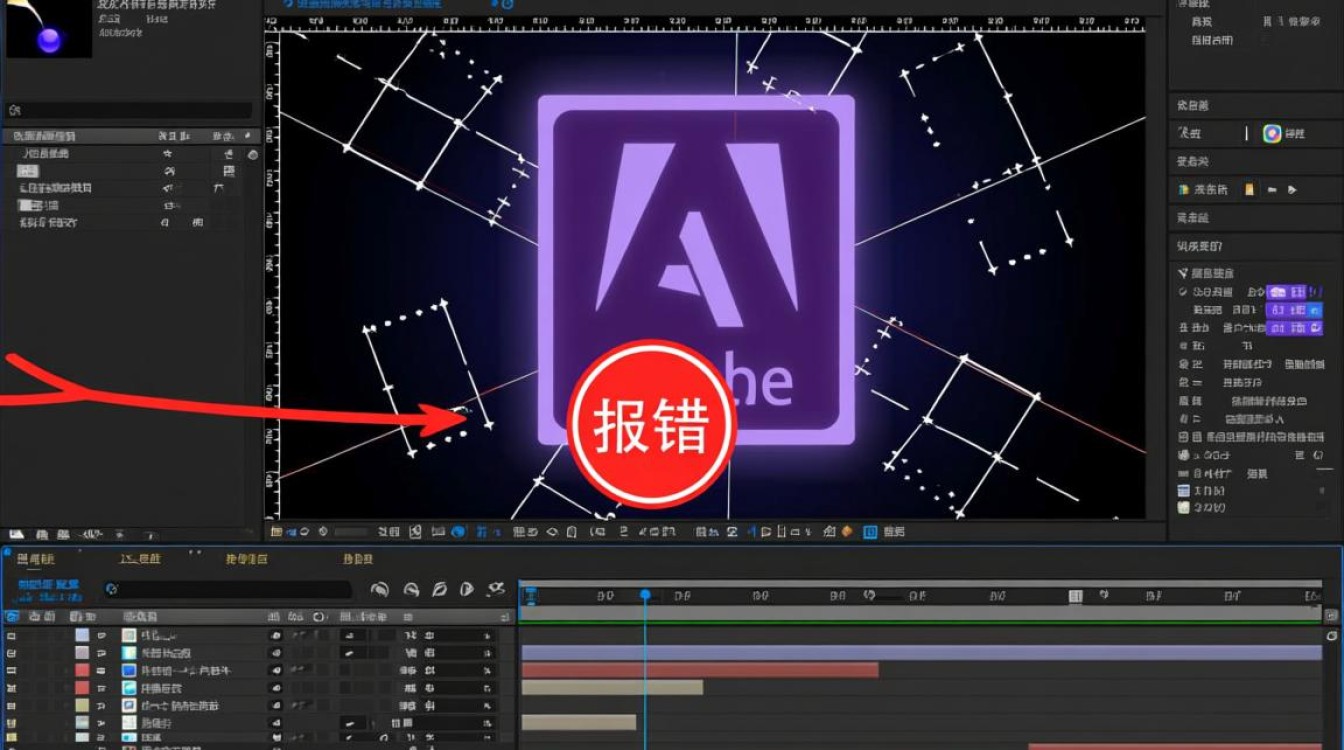Open the fourth tab of the timeline panel
The height and width of the screenshot is (750, 1344).
(x=358, y=559)
